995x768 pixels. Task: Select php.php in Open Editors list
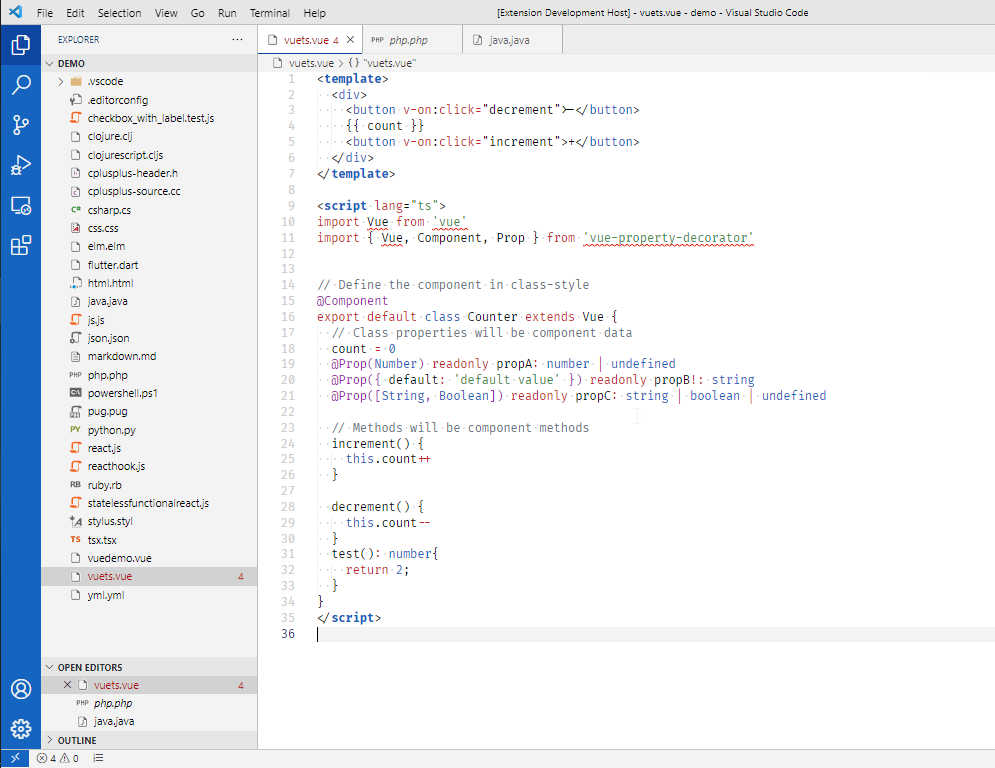[x=149, y=703]
